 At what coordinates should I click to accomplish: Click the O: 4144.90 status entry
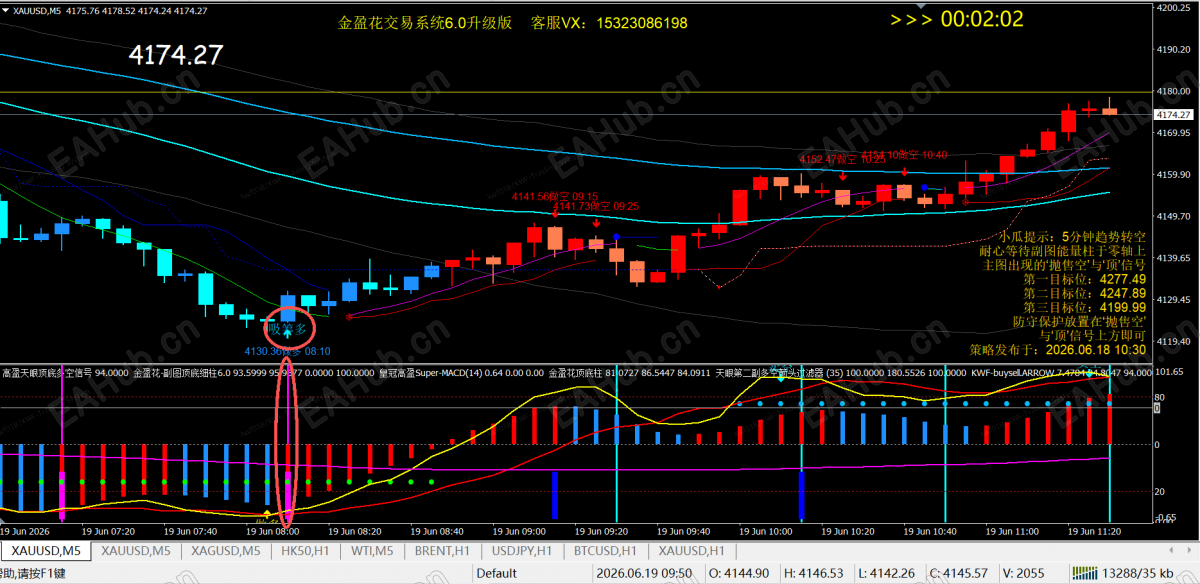(x=739, y=573)
